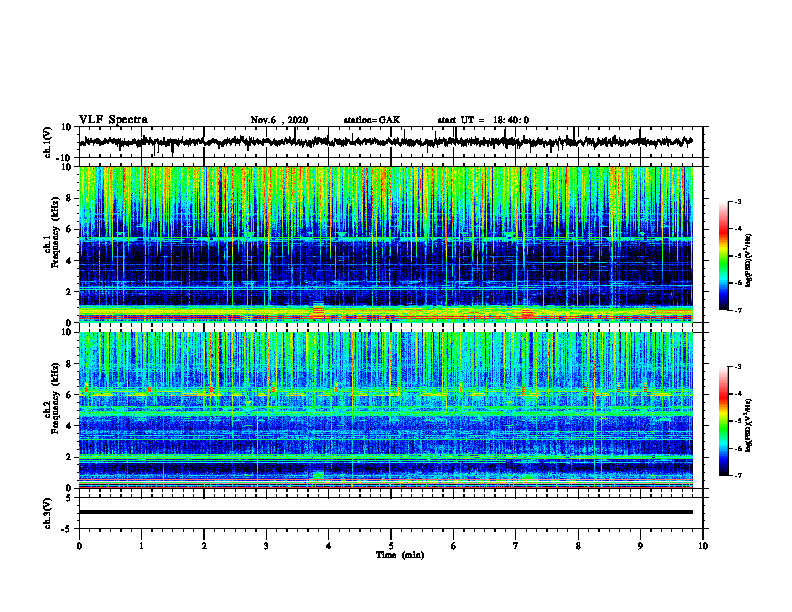Click the 'VLF Spectra' title text
The width and height of the screenshot is (792, 612).
(114, 120)
